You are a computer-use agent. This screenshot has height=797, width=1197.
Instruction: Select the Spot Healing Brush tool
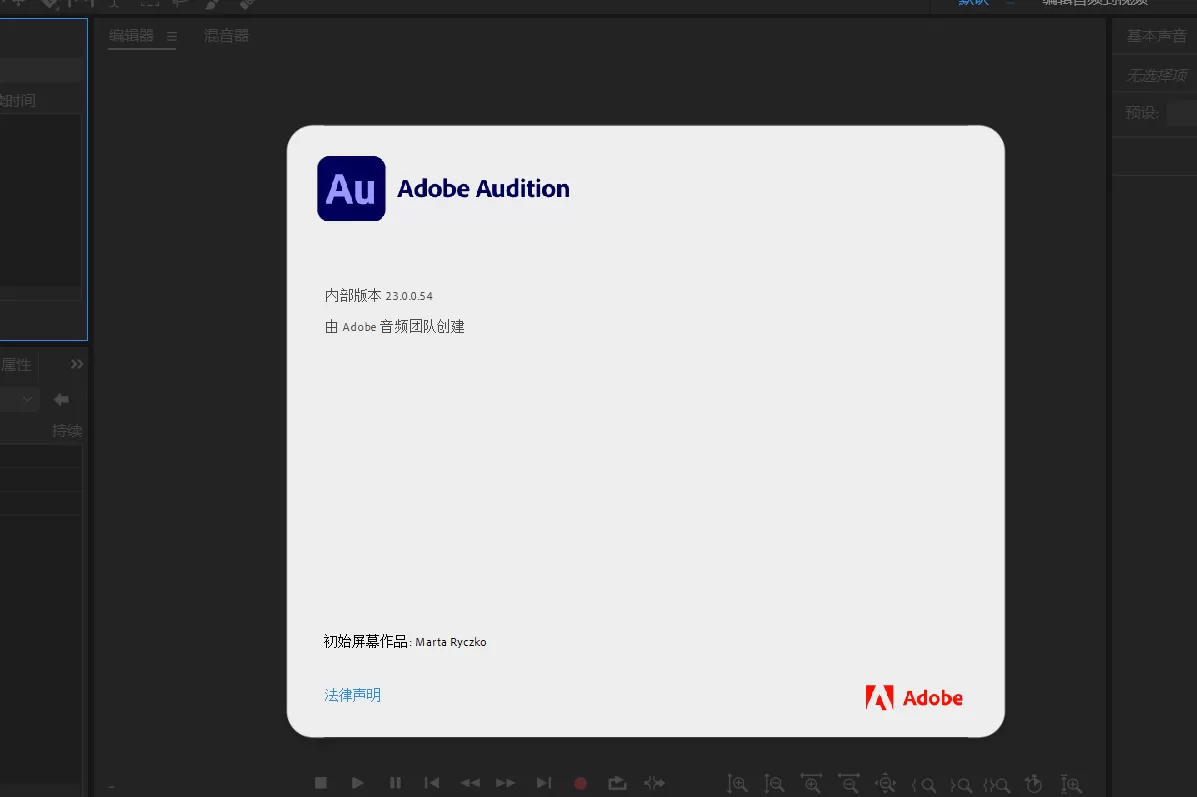point(243,3)
